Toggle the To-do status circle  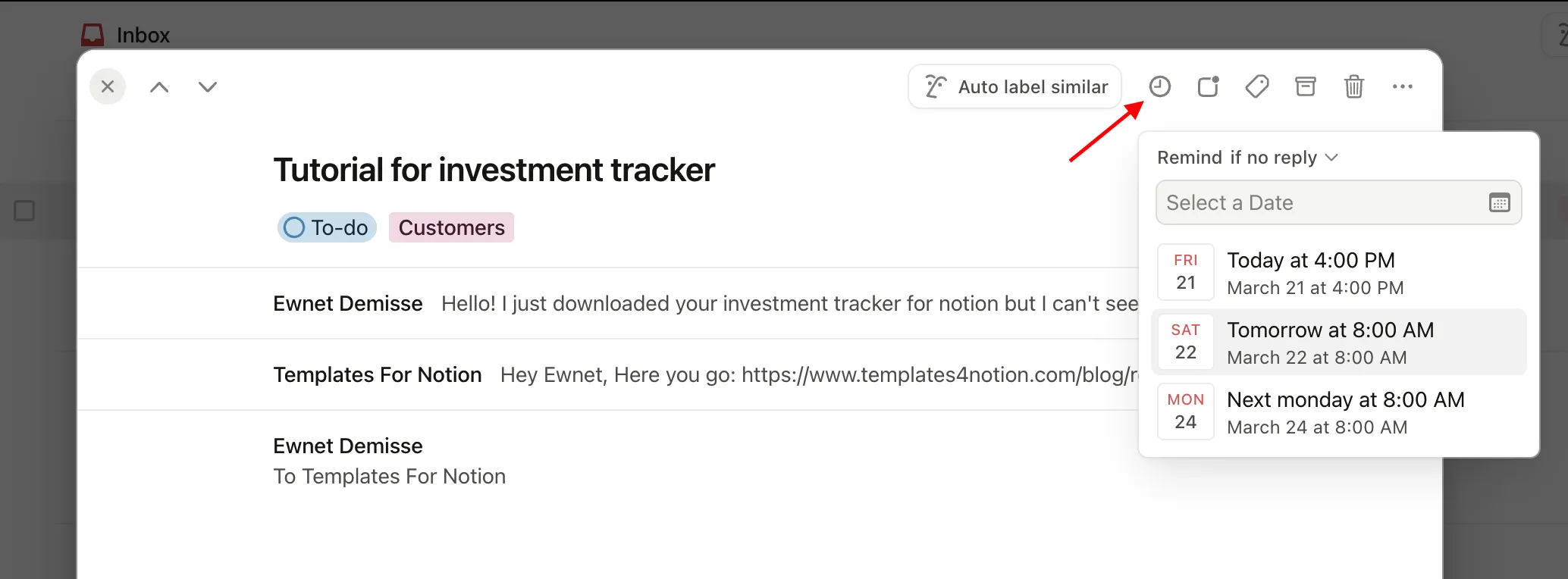294,227
